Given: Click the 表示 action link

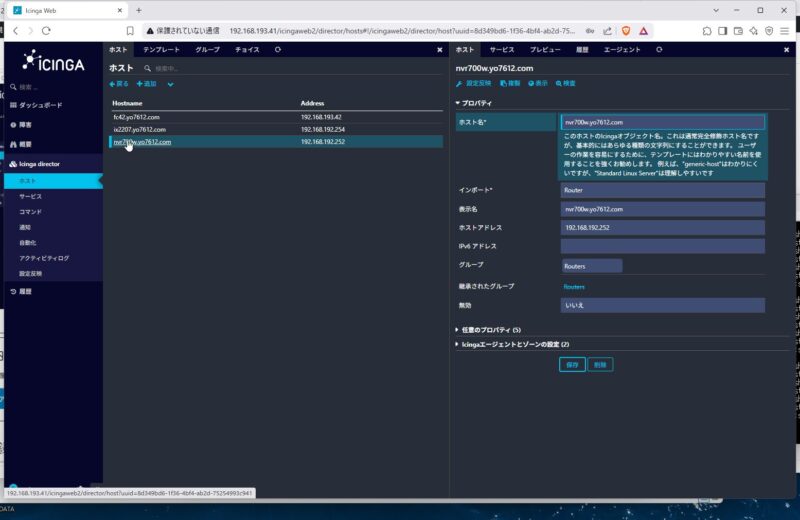Looking at the screenshot, I should pos(538,83).
